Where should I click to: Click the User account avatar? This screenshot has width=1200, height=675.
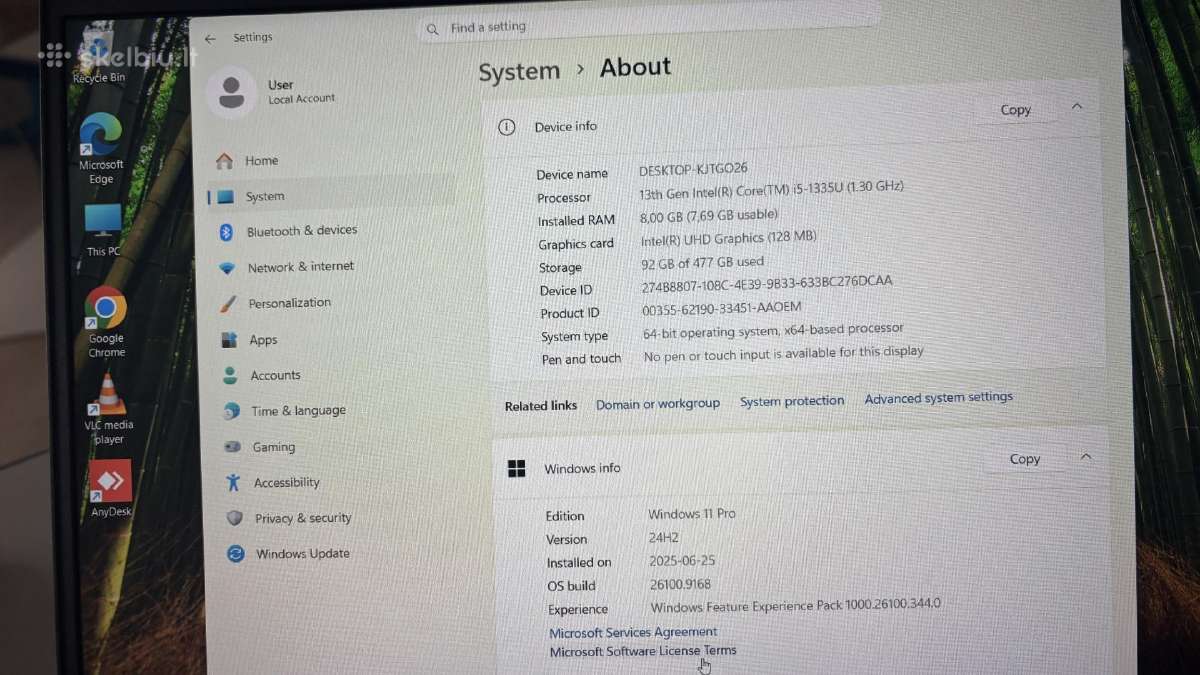(x=231, y=92)
